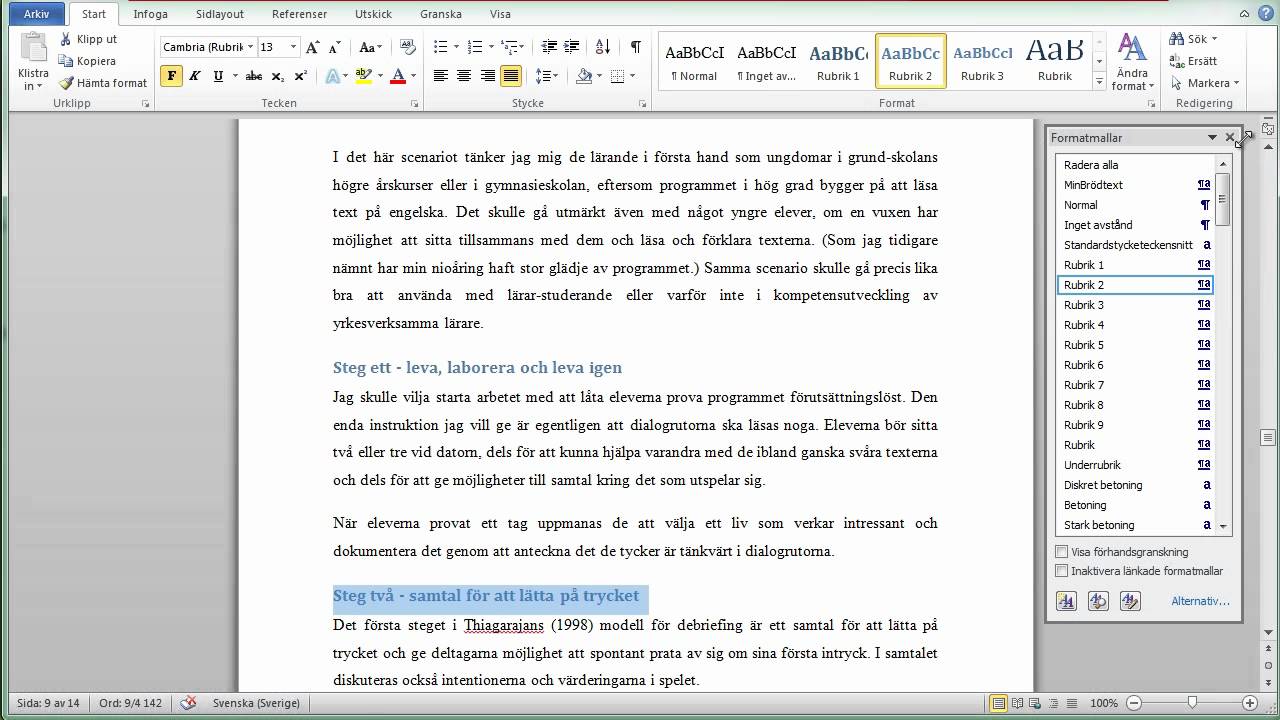Image resolution: width=1280 pixels, height=720 pixels.
Task: Apply subscript formatting
Action: (278, 76)
